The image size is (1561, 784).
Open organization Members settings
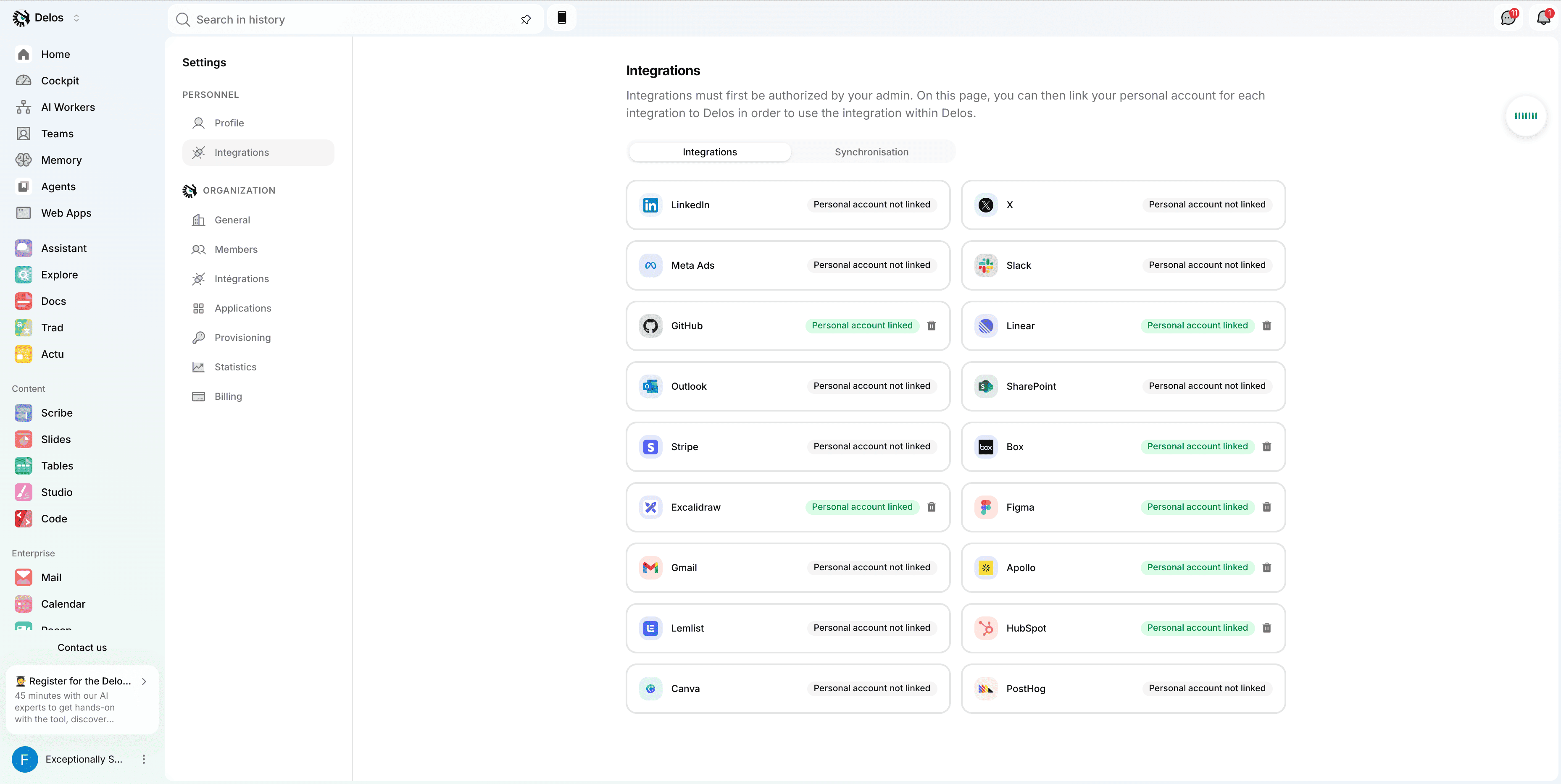(x=258, y=249)
